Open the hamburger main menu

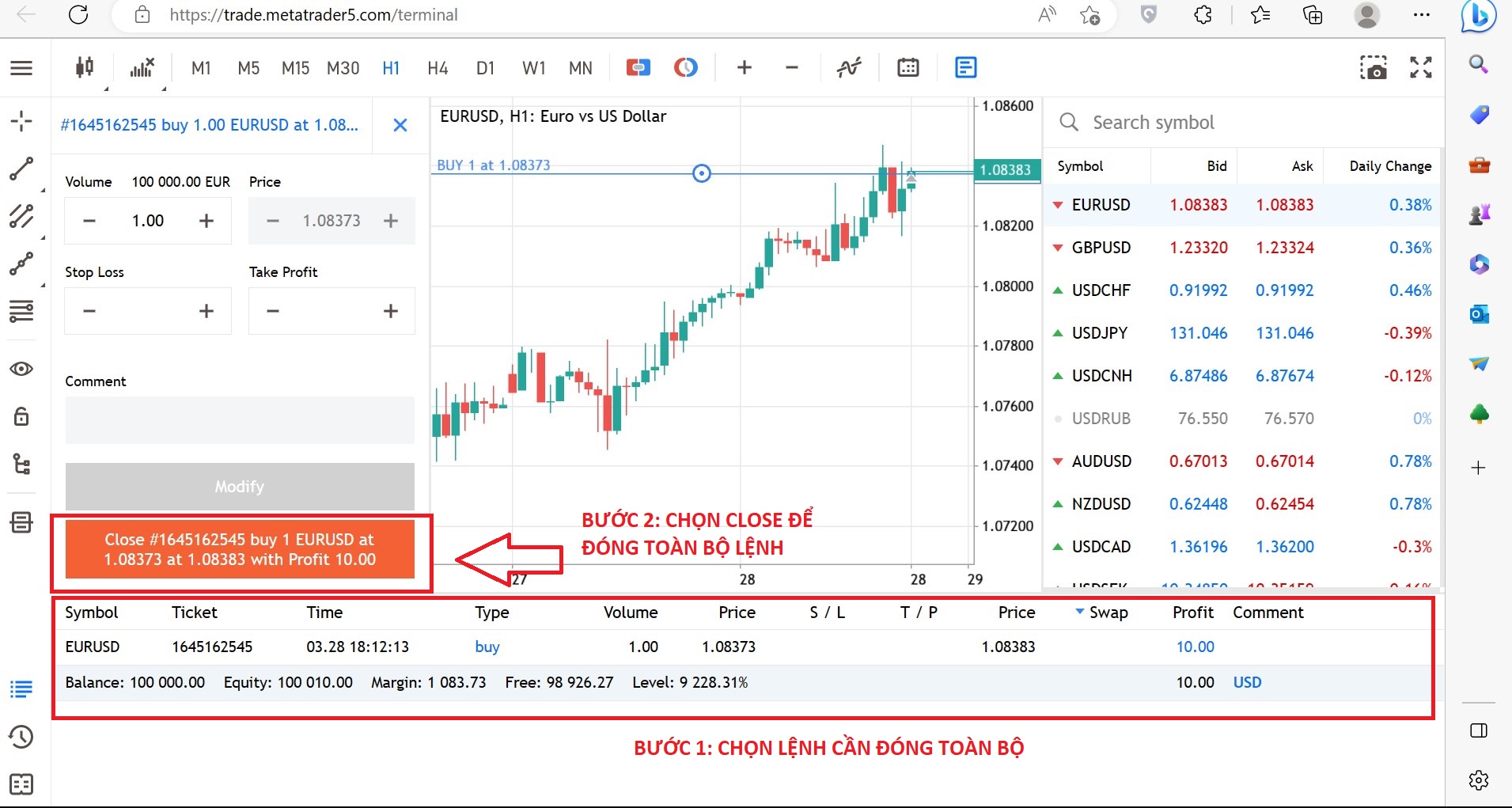(x=21, y=68)
